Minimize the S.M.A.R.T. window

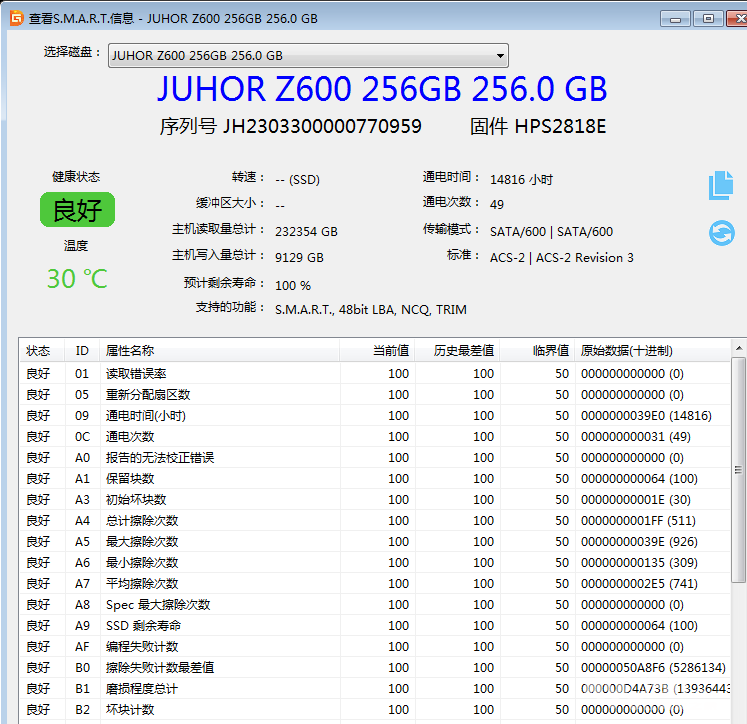point(676,18)
